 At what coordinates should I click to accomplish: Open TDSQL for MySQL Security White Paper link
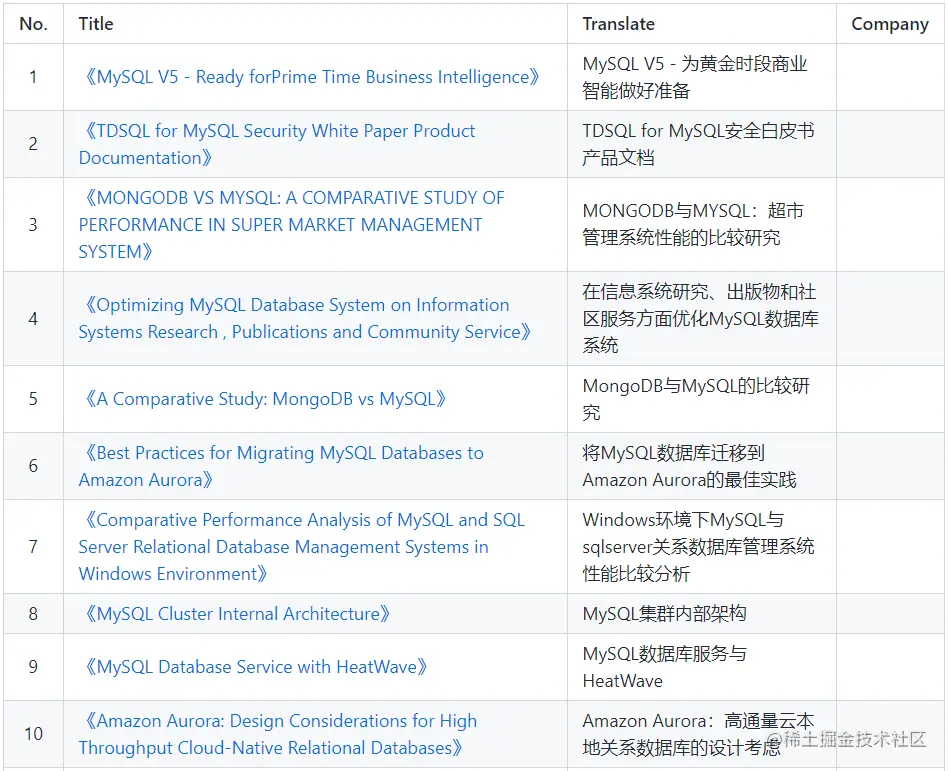point(277,144)
